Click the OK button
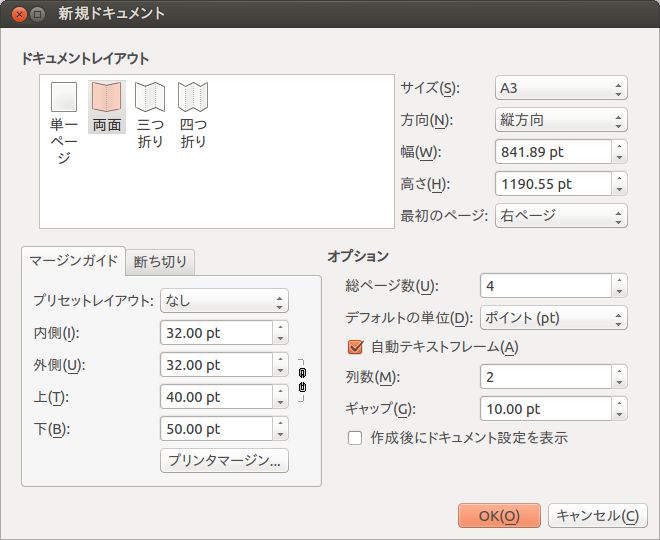The height and width of the screenshot is (540, 660). click(x=499, y=516)
